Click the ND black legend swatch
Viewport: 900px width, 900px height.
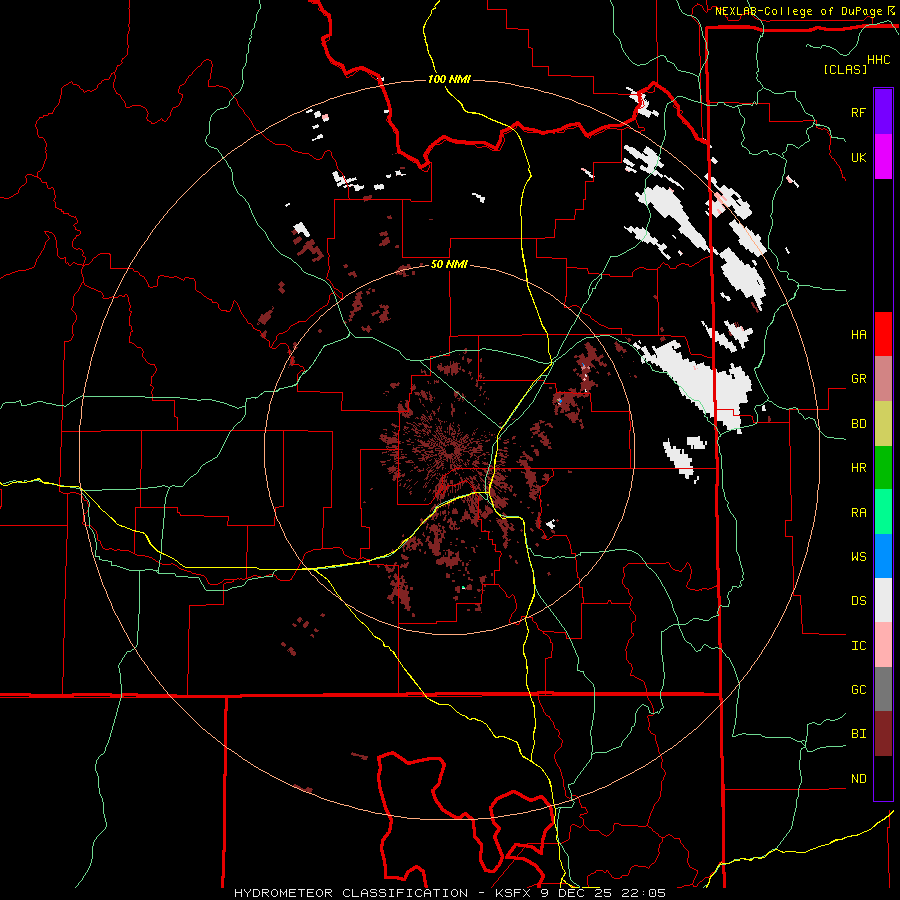(883, 778)
